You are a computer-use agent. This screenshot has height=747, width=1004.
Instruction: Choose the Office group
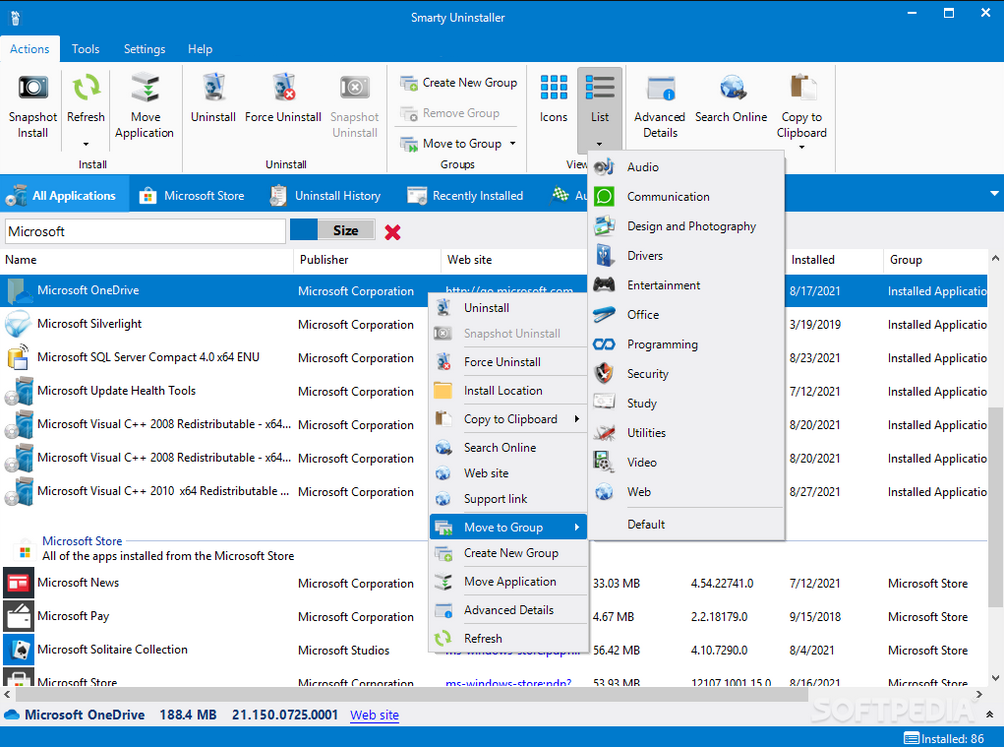click(686, 314)
